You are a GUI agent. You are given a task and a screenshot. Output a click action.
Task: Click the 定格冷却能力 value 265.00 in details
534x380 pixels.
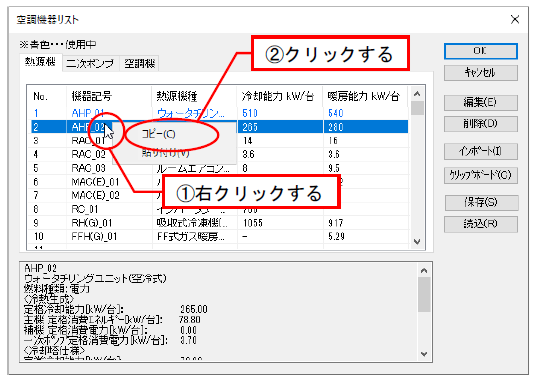(193, 309)
